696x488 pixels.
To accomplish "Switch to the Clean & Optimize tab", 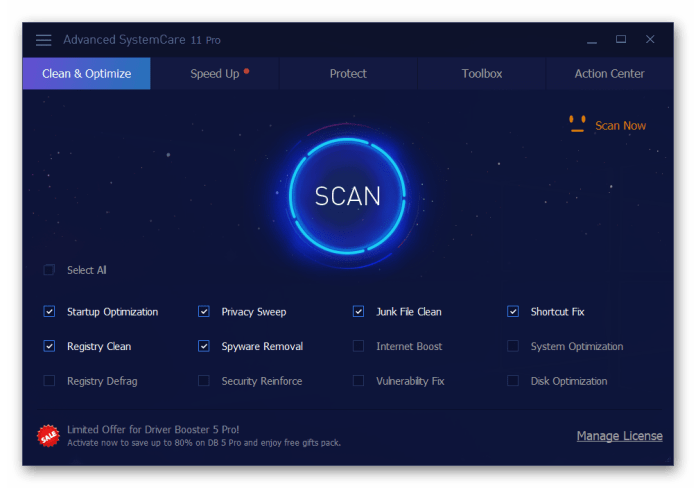I will point(87,73).
